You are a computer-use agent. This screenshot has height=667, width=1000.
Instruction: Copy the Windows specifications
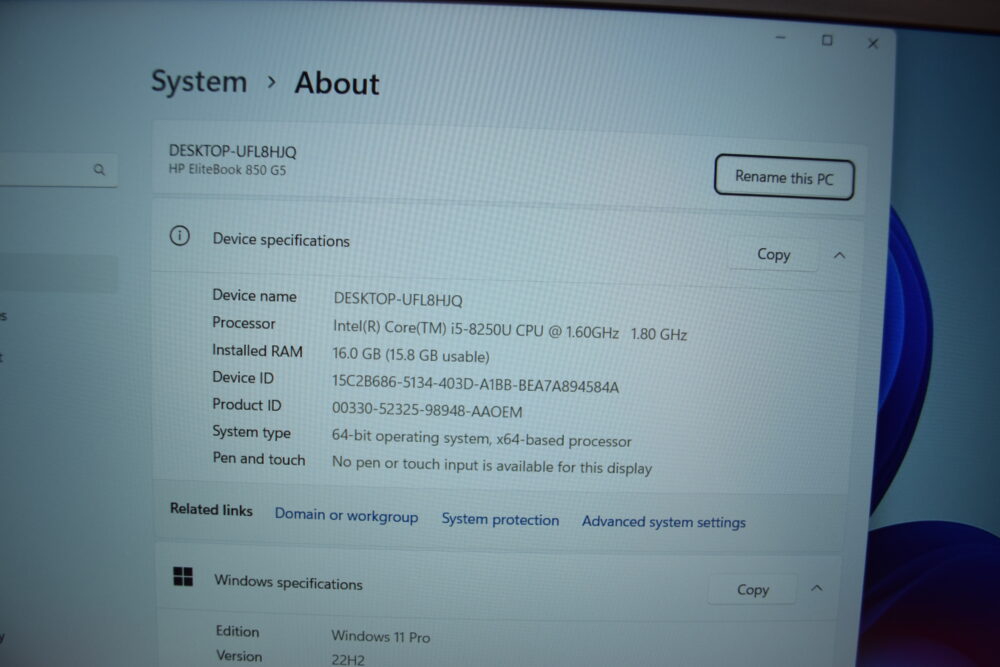(753, 589)
